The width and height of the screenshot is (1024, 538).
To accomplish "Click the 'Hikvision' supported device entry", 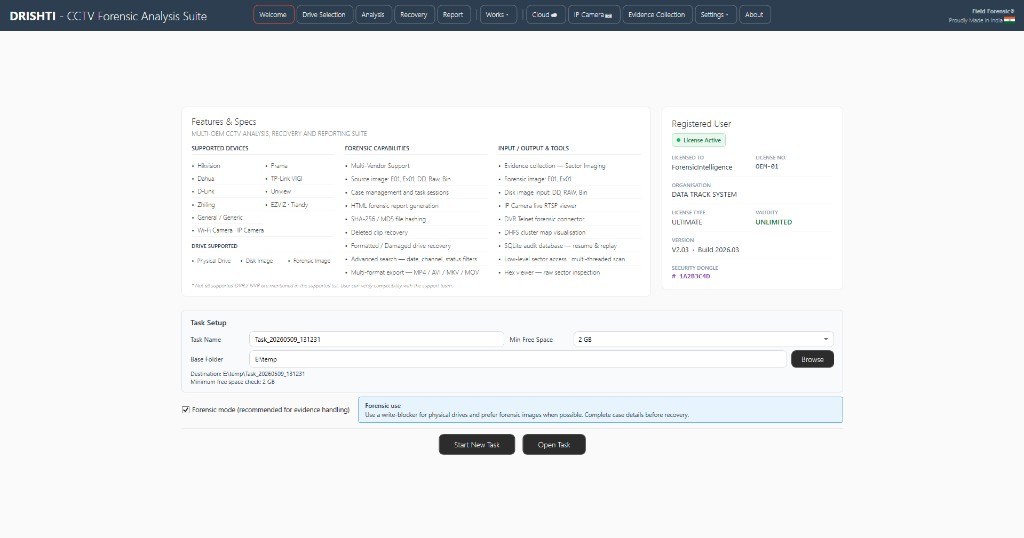I will pos(209,166).
